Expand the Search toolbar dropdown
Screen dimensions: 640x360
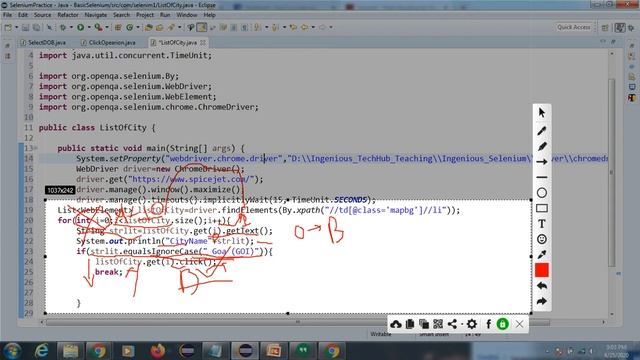coord(179,27)
